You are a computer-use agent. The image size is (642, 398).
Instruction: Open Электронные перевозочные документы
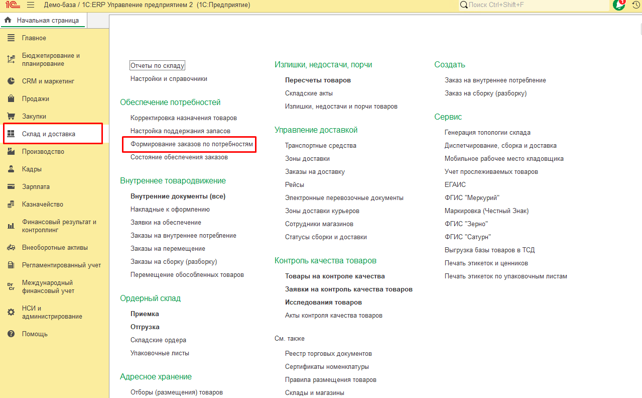tap(344, 198)
